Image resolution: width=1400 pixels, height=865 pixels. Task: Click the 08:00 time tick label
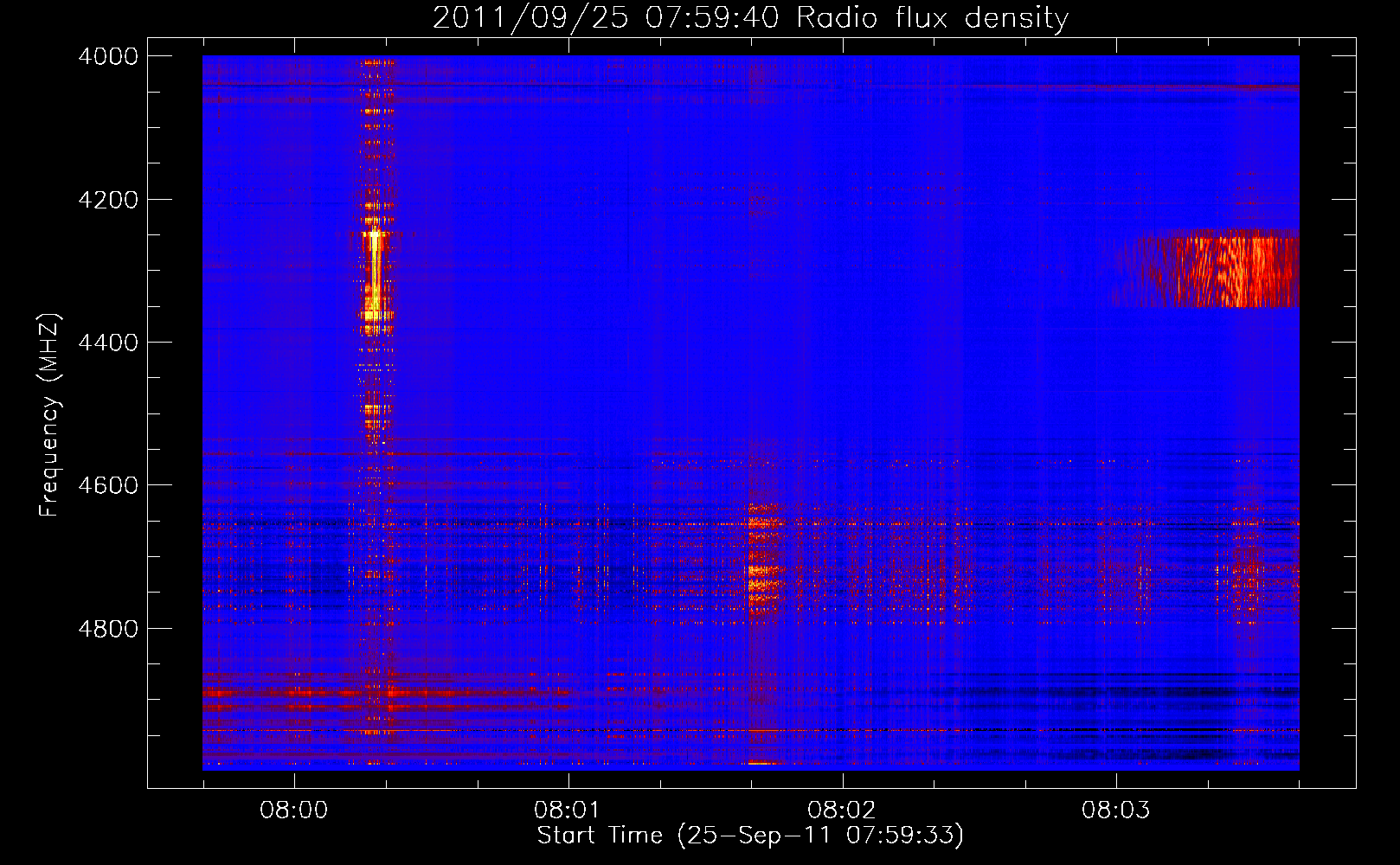294,810
